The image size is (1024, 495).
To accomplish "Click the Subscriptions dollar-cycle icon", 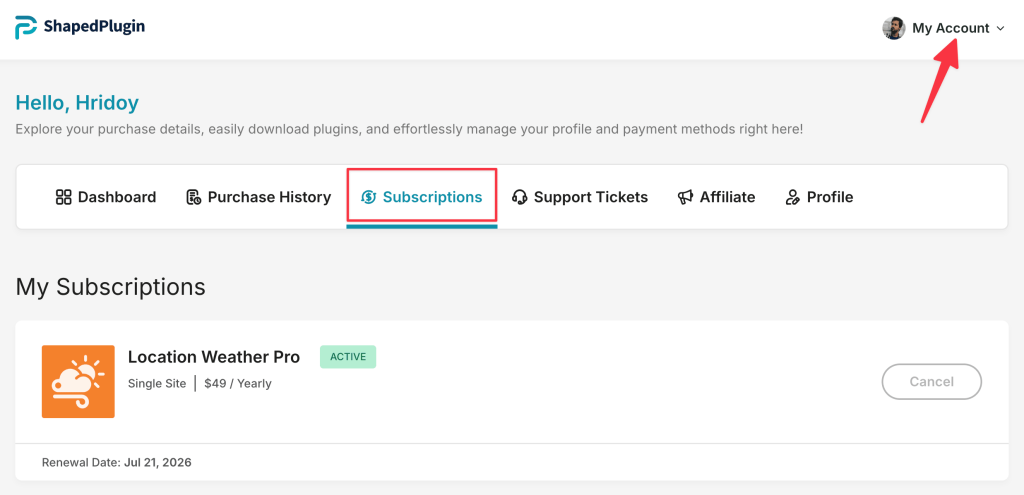I will [x=368, y=197].
